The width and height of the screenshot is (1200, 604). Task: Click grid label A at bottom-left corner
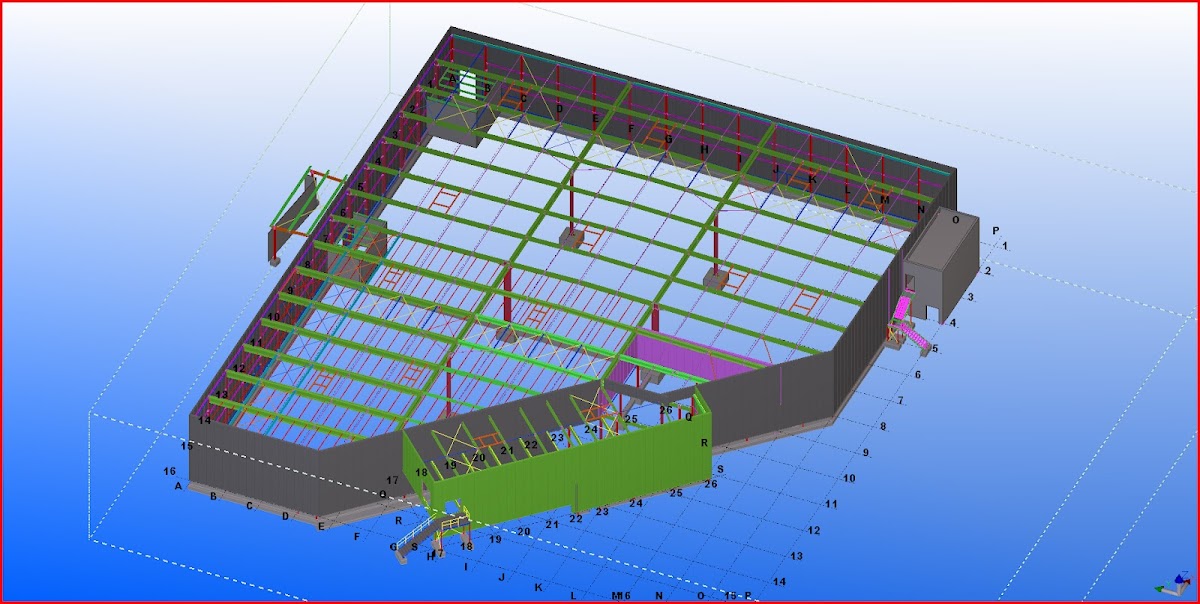[x=178, y=487]
